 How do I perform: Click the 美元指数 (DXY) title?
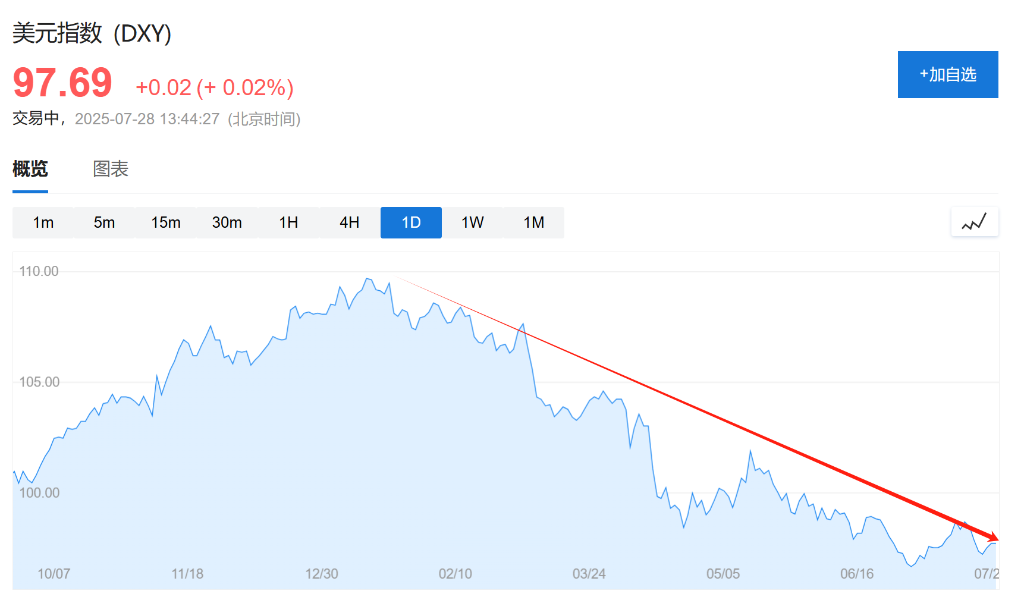pyautogui.click(x=92, y=33)
